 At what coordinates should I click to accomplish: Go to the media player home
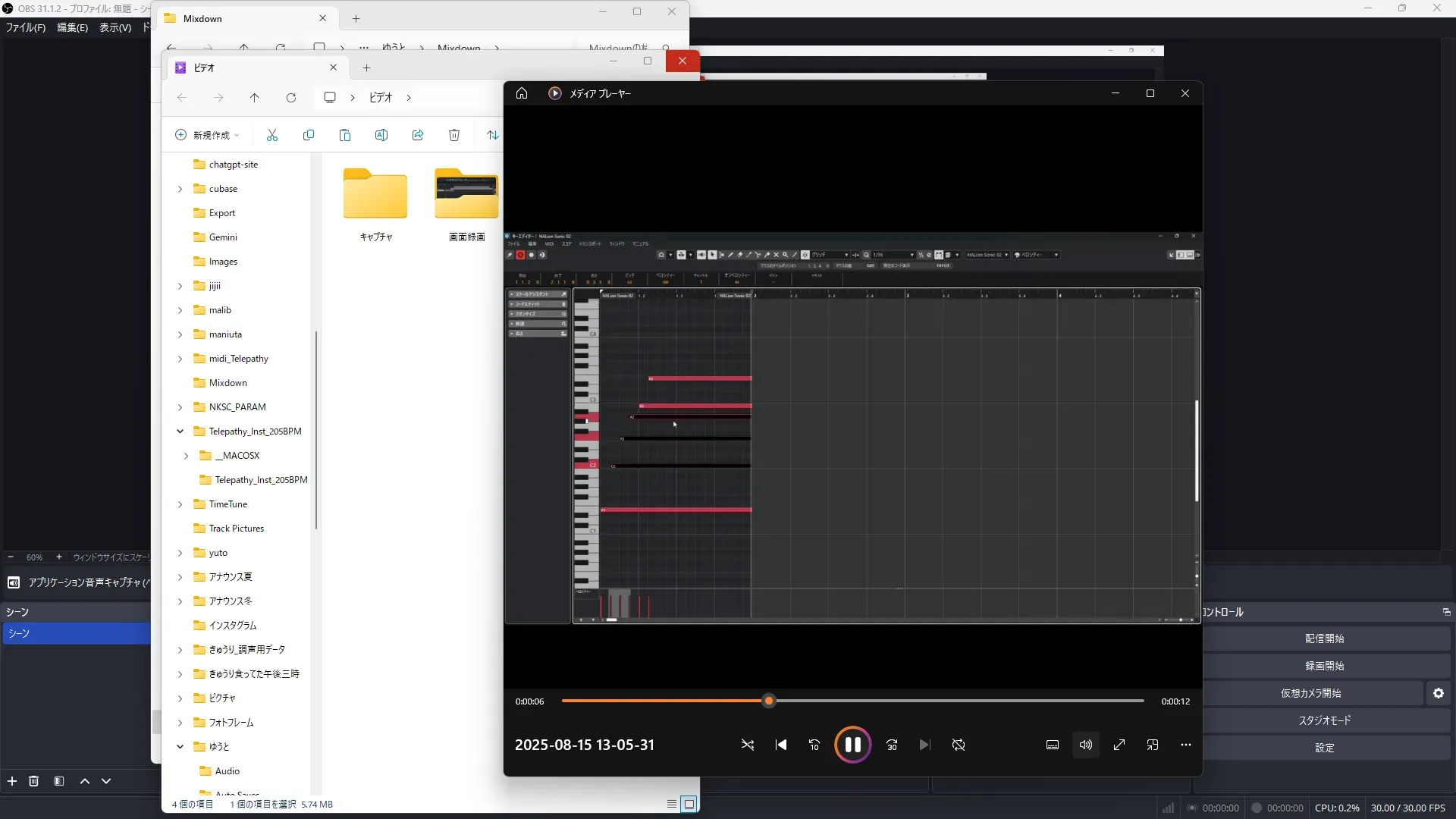tap(522, 93)
